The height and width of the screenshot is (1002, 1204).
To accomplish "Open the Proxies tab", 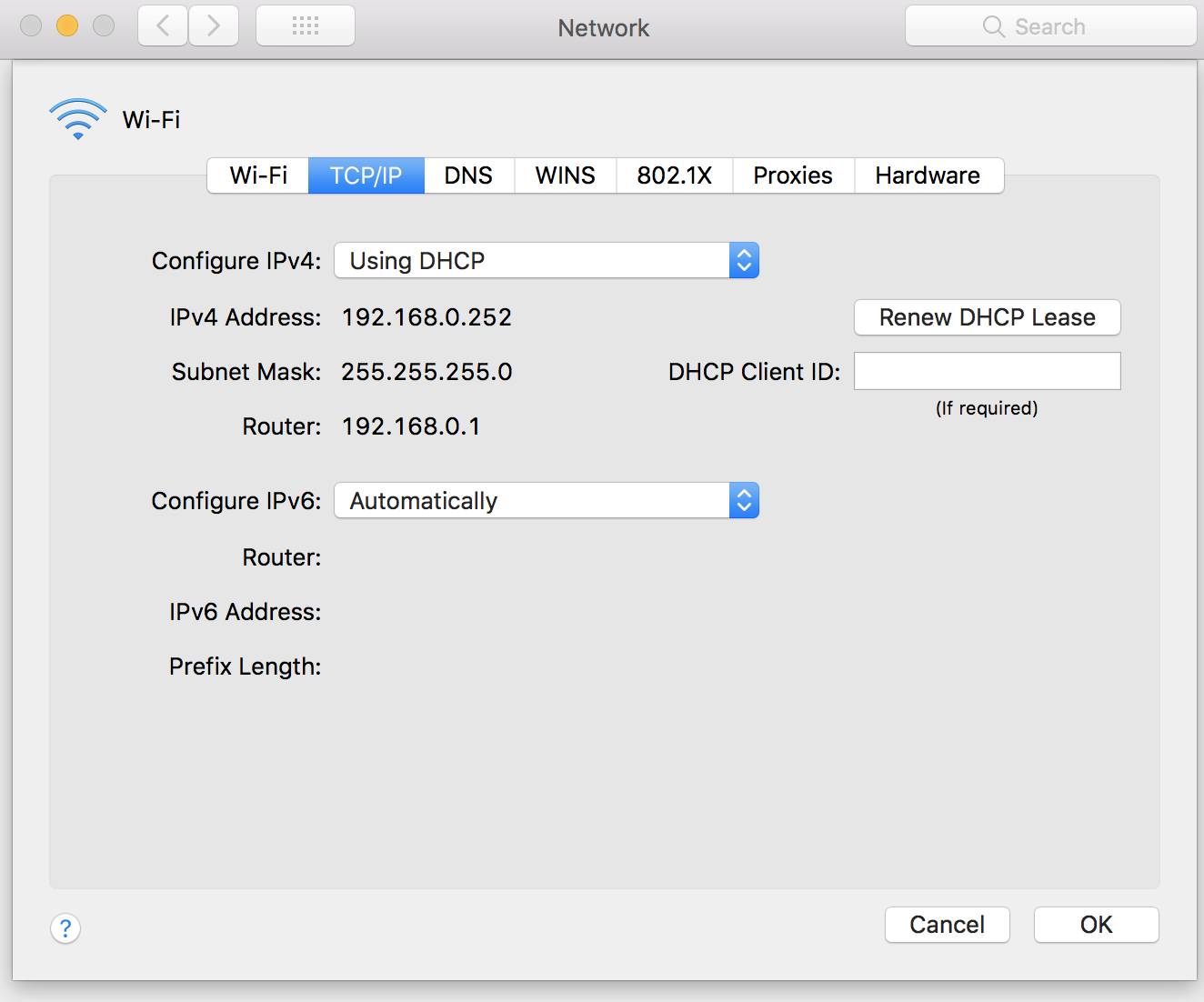I will [x=792, y=175].
